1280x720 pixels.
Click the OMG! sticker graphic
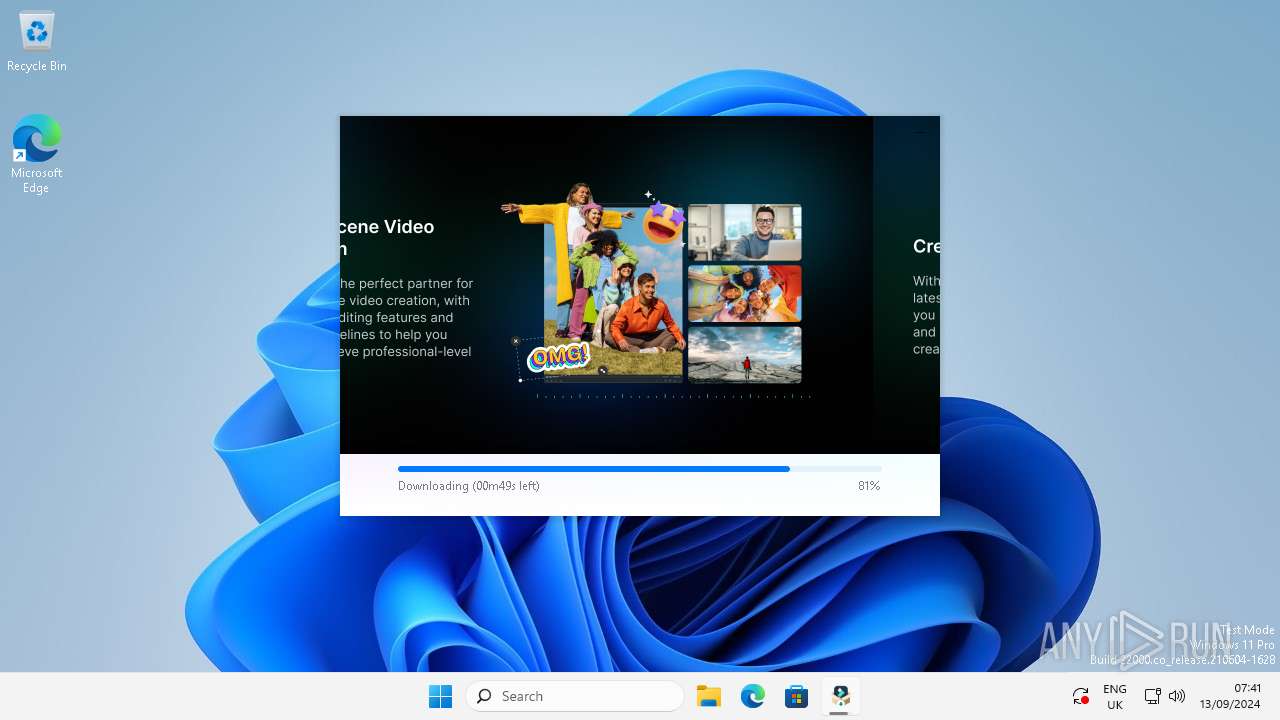558,357
